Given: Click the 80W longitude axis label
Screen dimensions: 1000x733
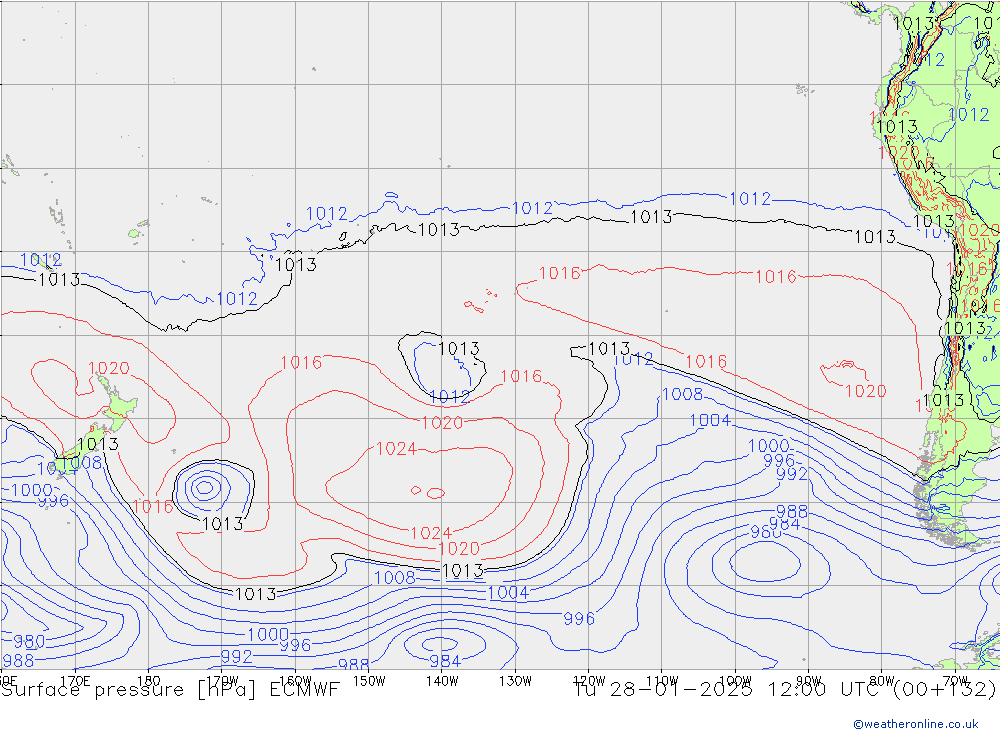Looking at the screenshot, I should coord(881,680).
